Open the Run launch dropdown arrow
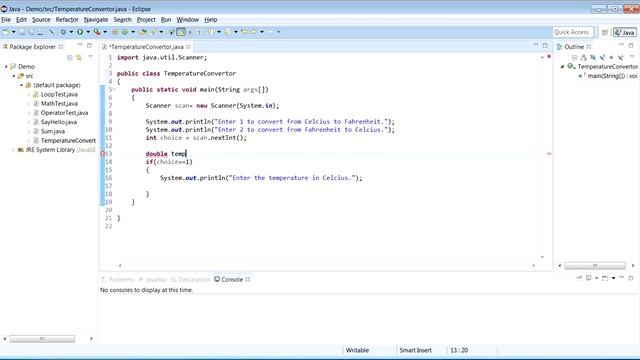 click(x=88, y=32)
